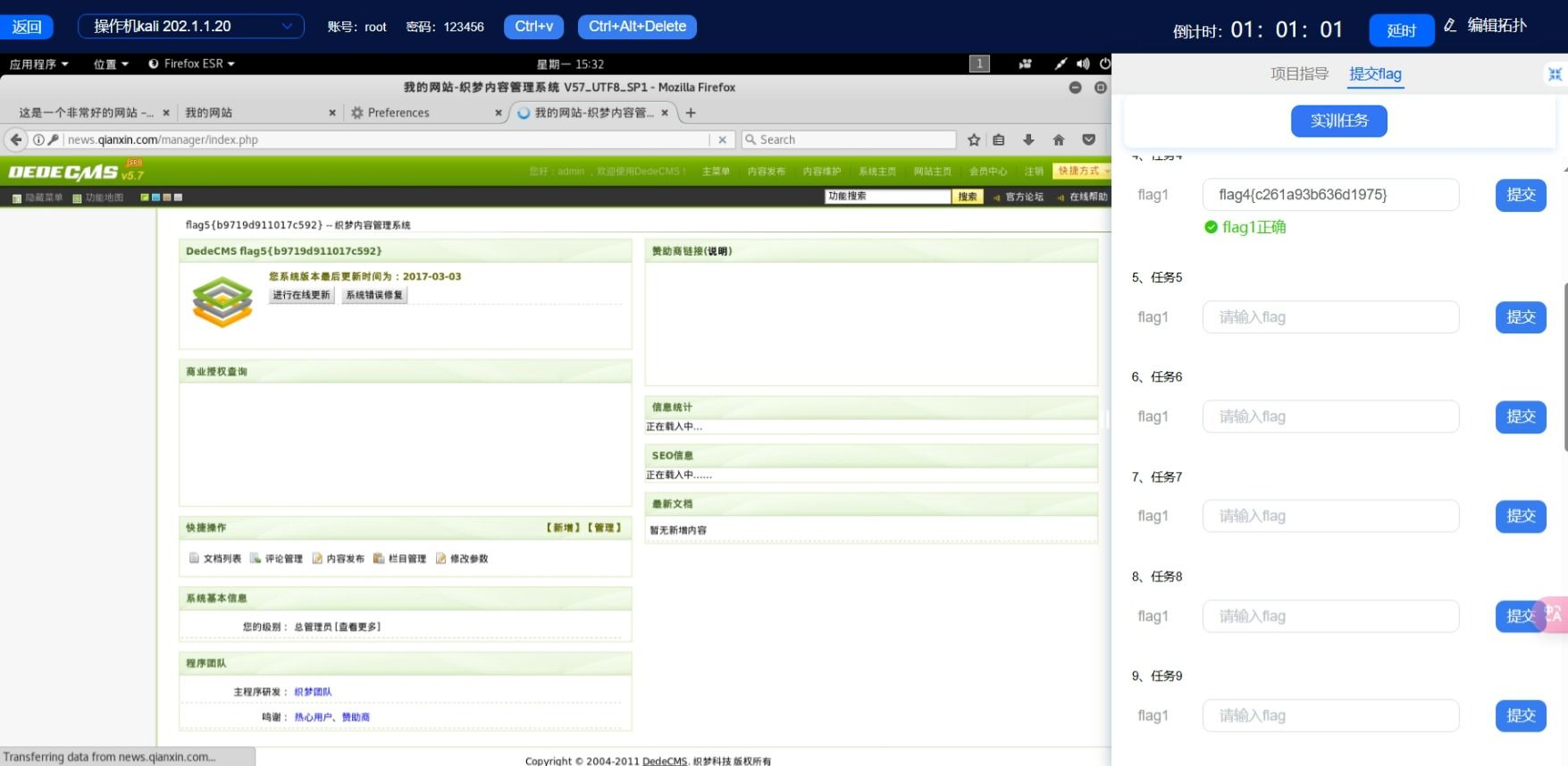This screenshot has width=1568, height=766.
Task: Select the white skin color square
Action: (x=178, y=198)
